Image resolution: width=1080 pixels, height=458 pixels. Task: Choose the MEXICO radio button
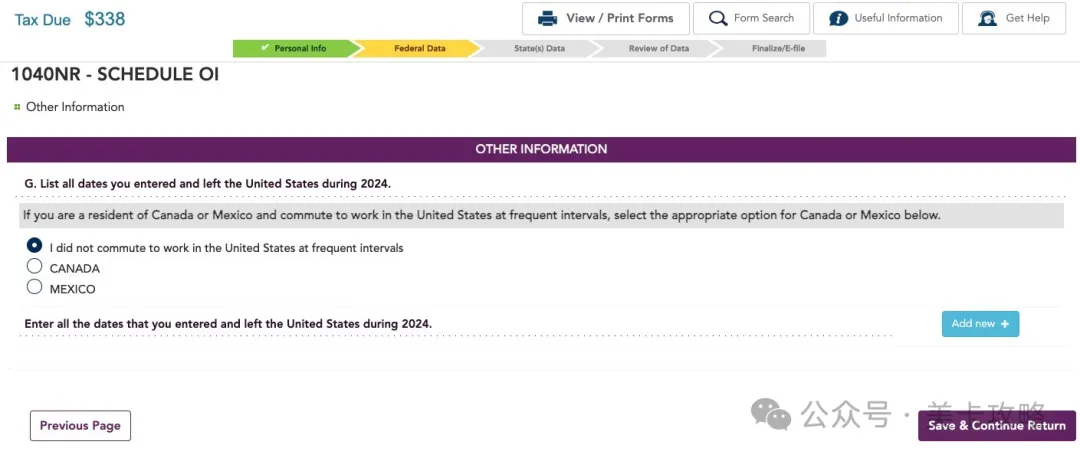pyautogui.click(x=35, y=288)
